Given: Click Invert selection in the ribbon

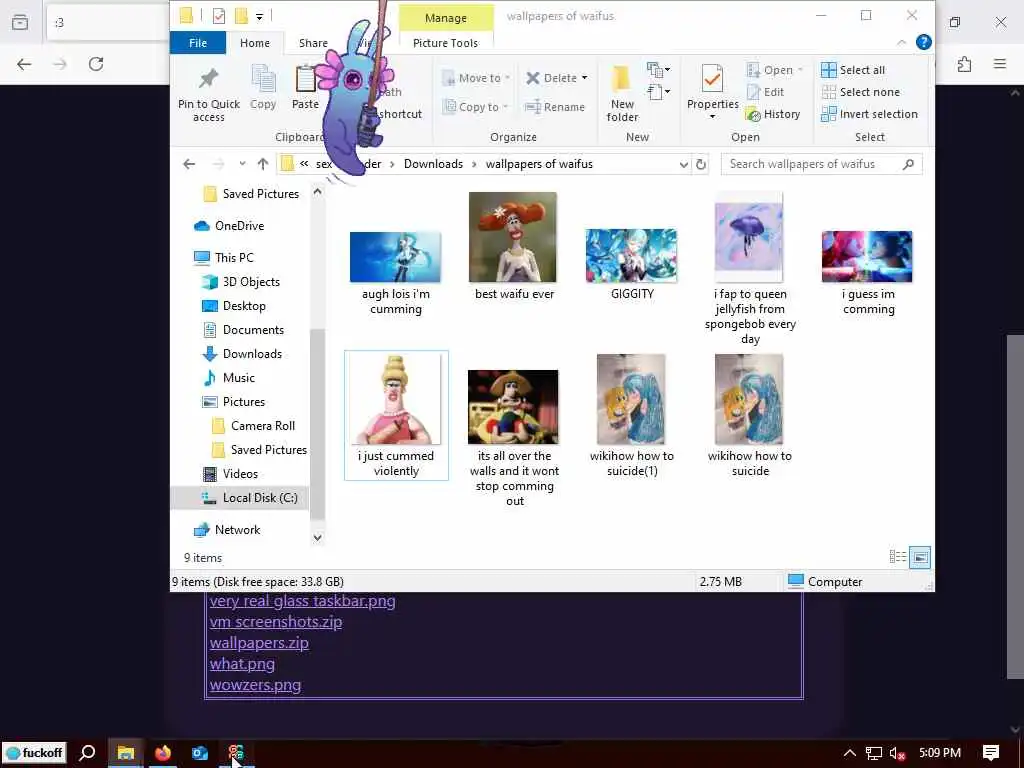Looking at the screenshot, I should pos(869,114).
